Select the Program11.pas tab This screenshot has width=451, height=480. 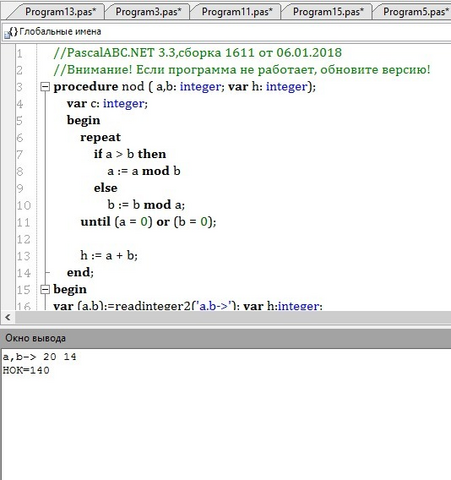pos(237,12)
